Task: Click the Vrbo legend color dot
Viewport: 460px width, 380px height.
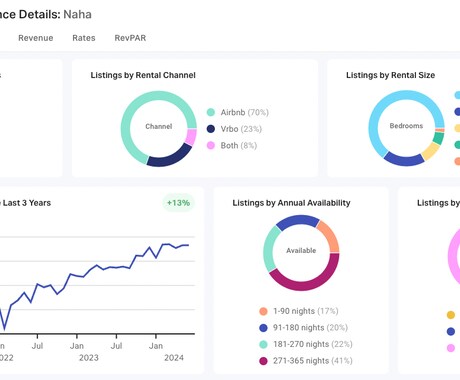Action: coord(211,129)
